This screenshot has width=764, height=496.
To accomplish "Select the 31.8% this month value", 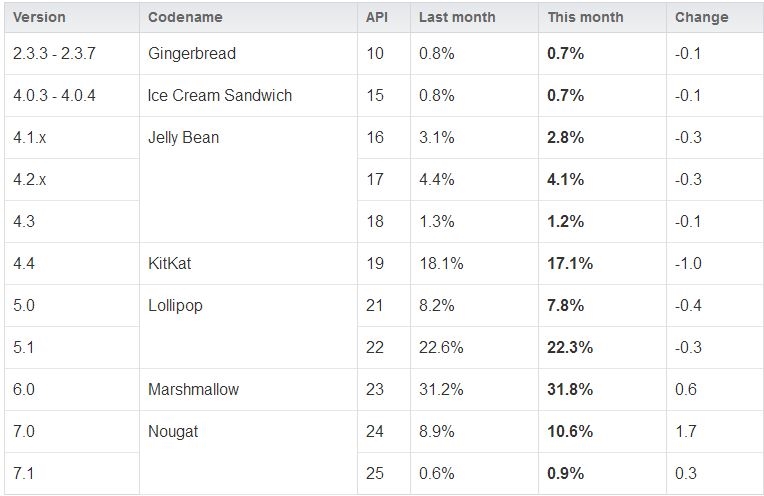I will point(570,389).
